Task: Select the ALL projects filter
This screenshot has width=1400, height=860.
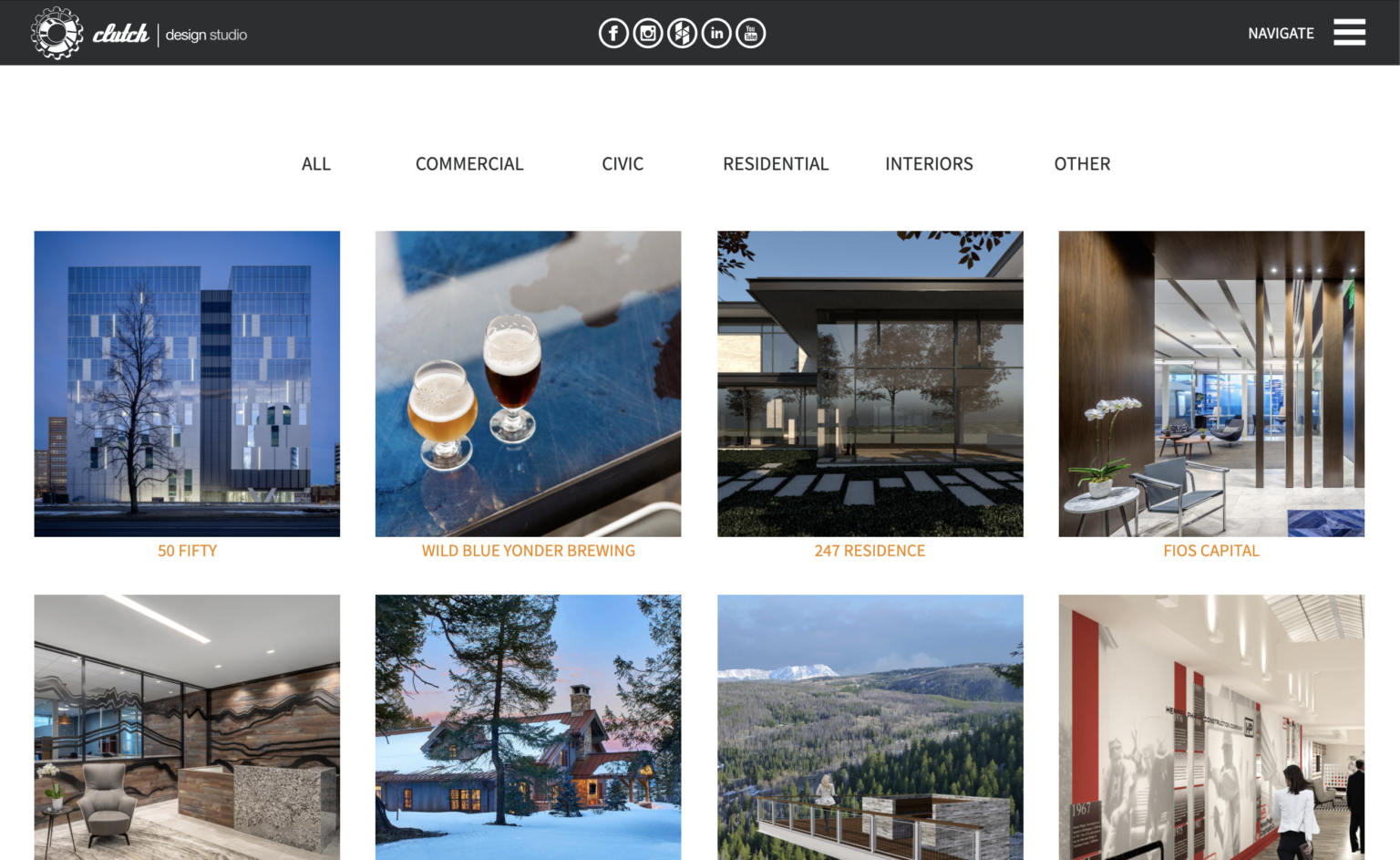Action: (316, 164)
